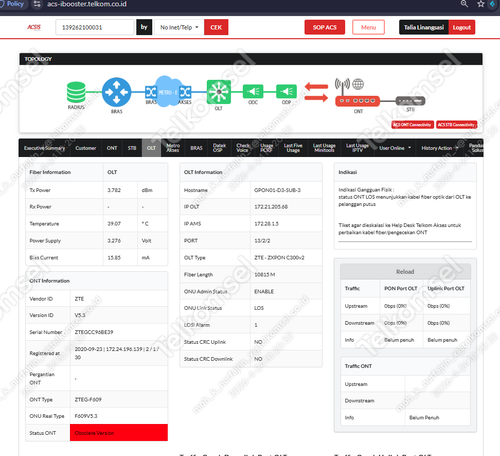Expand the History Action dropdown tab

pyautogui.click(x=440, y=148)
